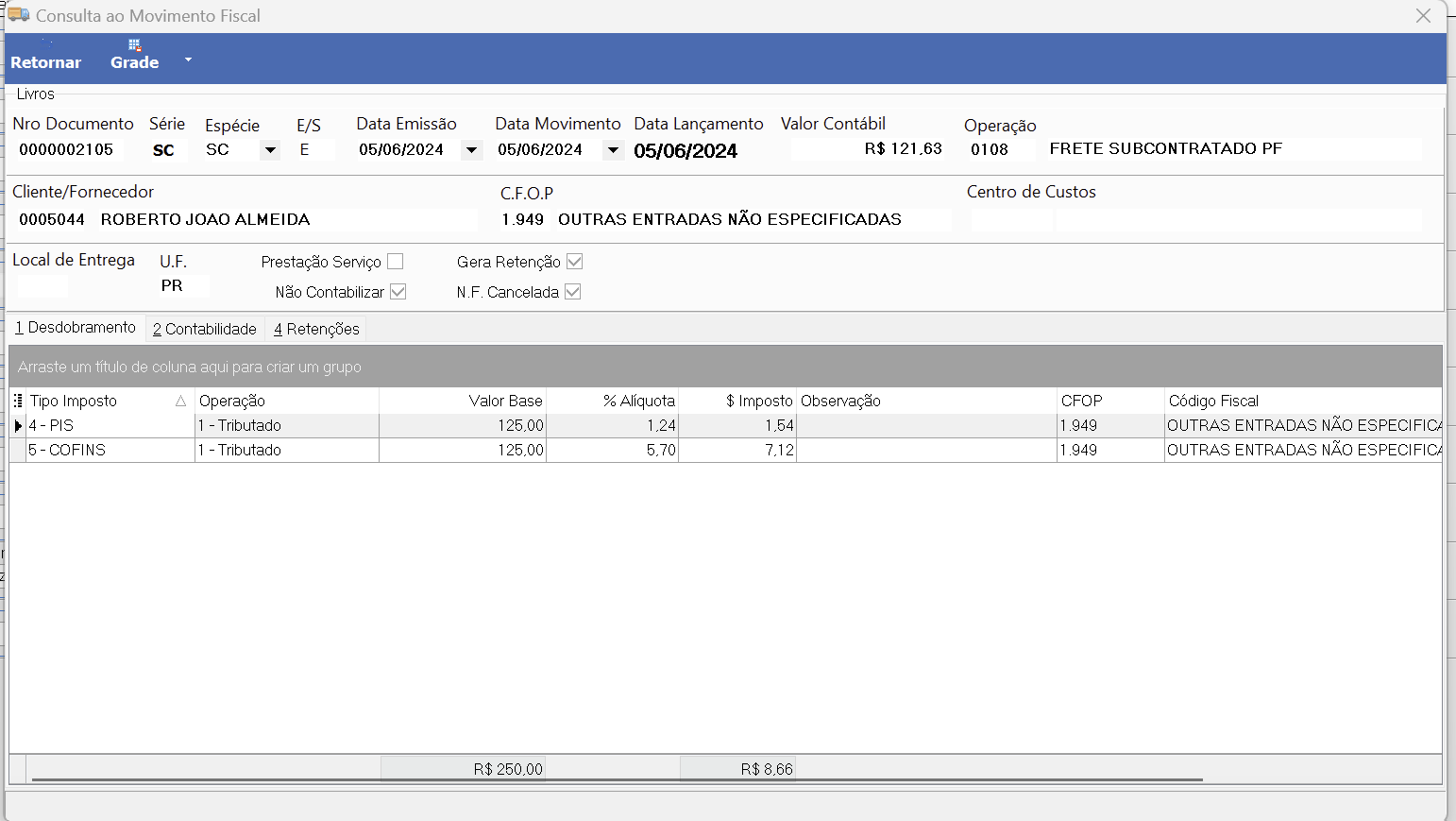Open the Data Movimento date dropdown
Image resolution: width=1456 pixels, height=821 pixels.
point(613,150)
